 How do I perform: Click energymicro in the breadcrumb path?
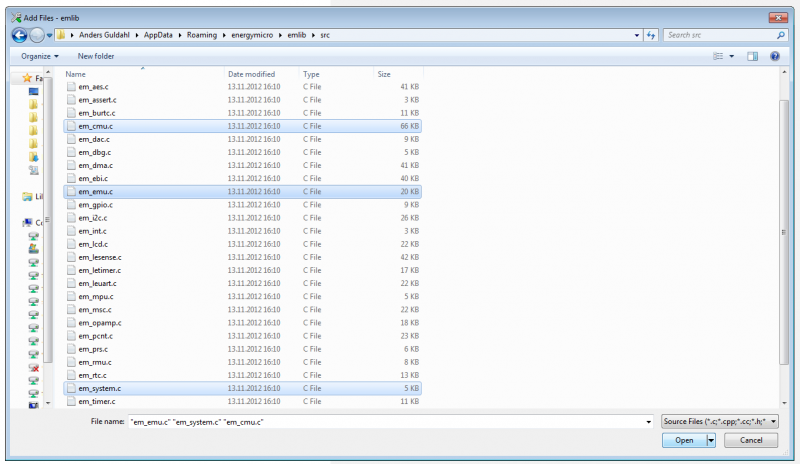click(252, 35)
